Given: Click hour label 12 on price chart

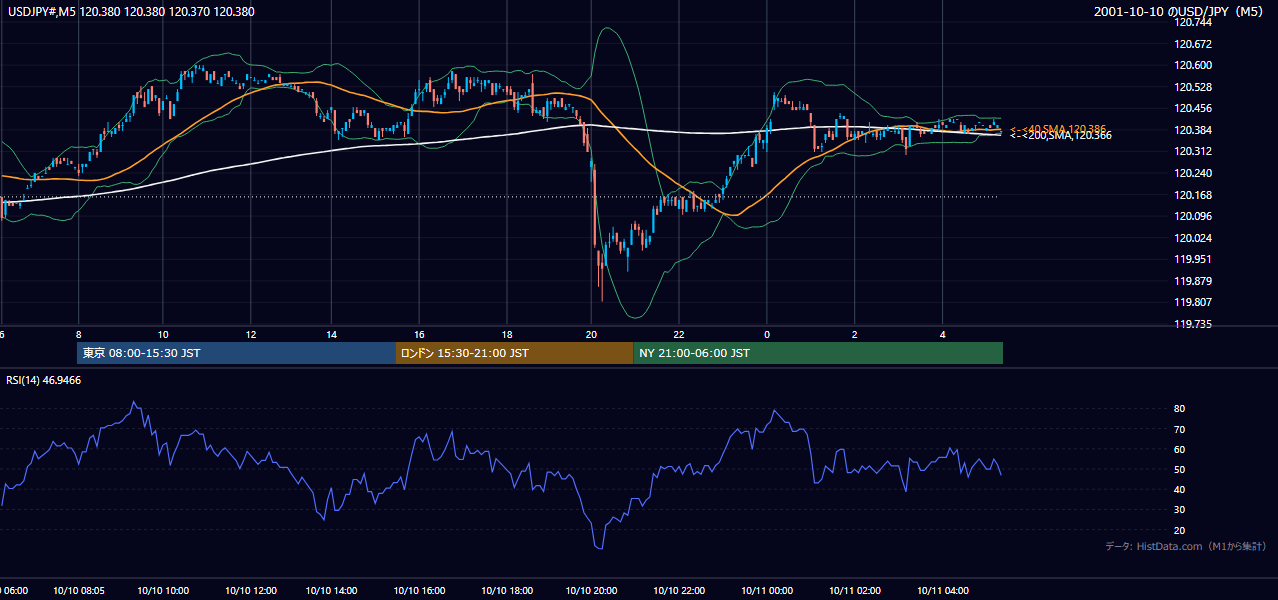Looking at the screenshot, I should pos(250,334).
